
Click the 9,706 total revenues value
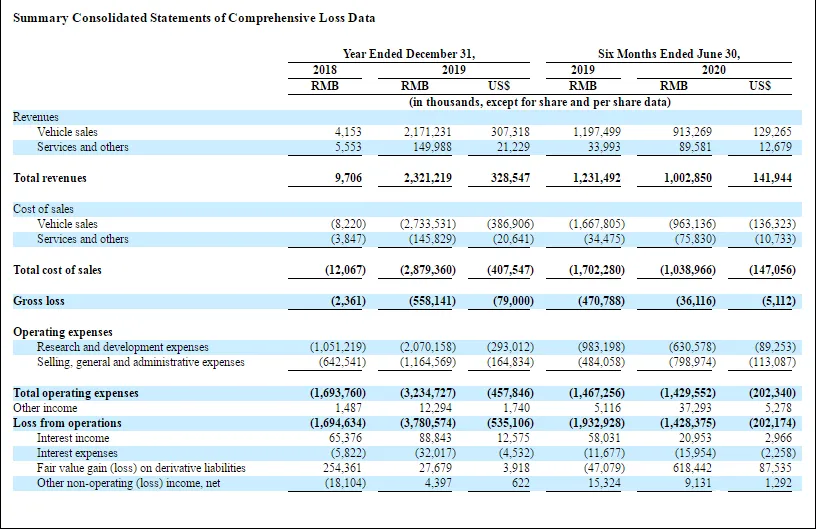point(348,178)
